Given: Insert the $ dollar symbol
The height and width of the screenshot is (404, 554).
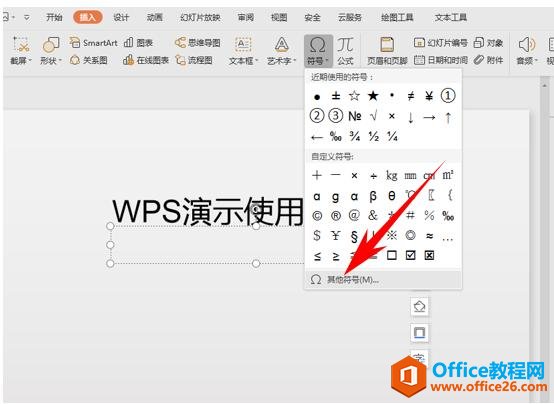Looking at the screenshot, I should click(x=317, y=235).
